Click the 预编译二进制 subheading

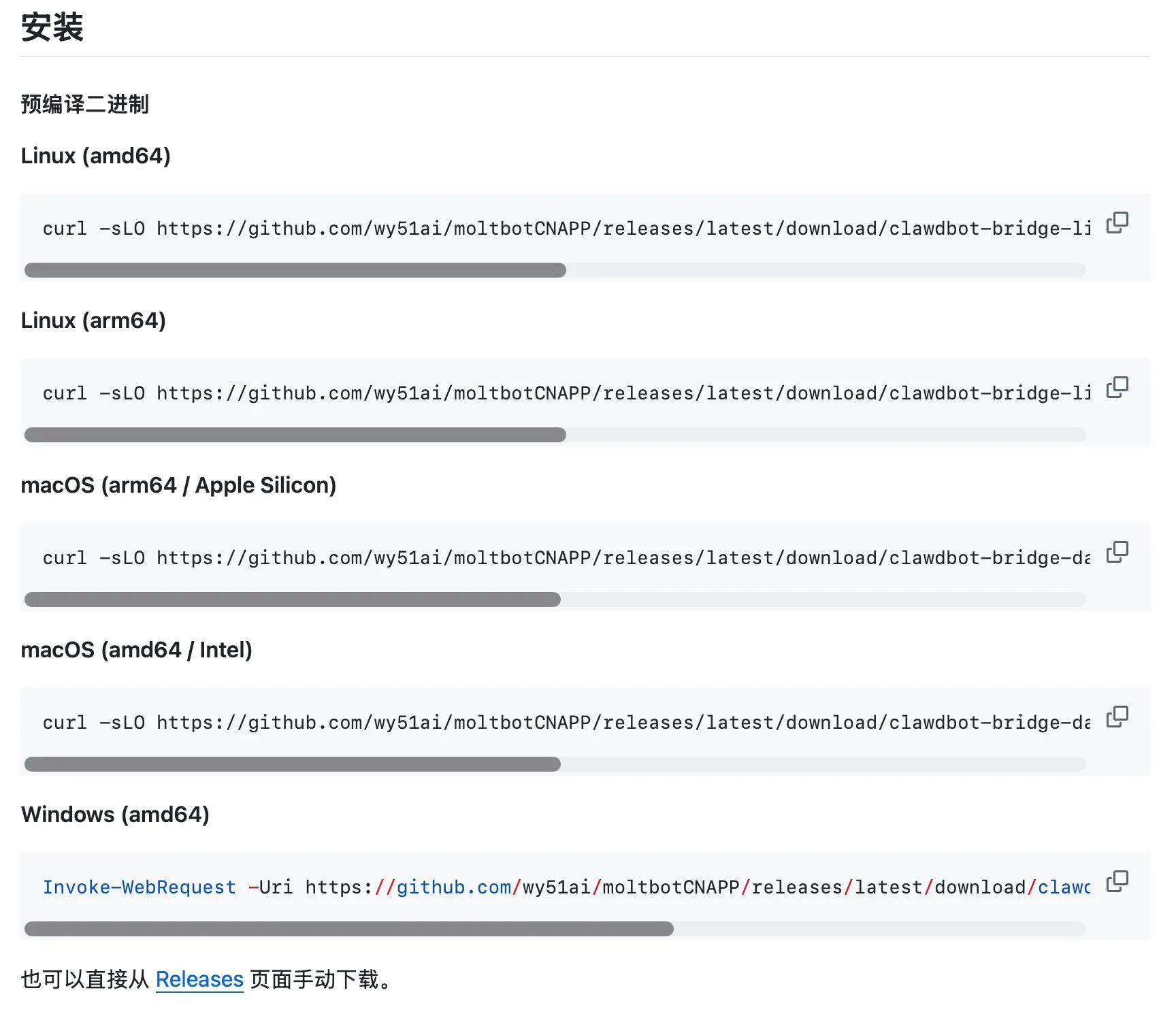[84, 104]
